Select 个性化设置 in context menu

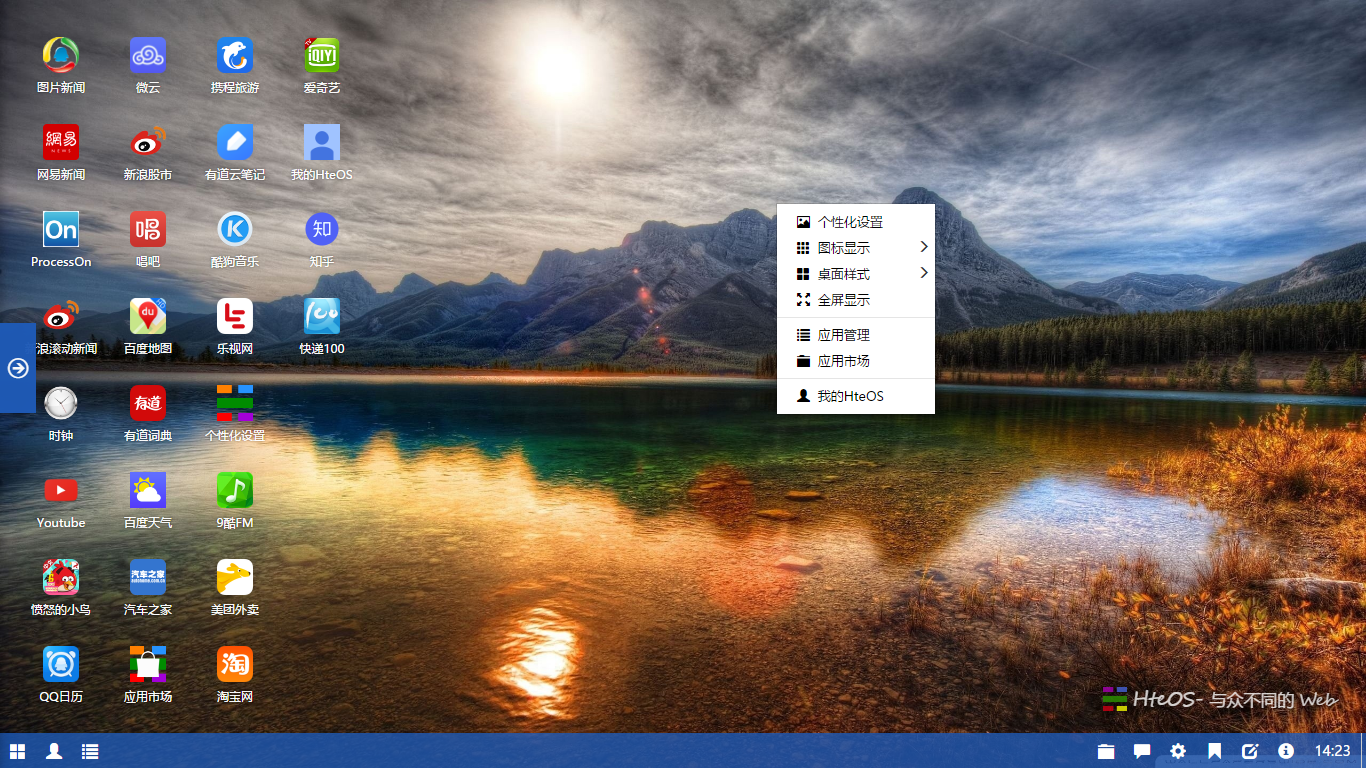coord(850,222)
